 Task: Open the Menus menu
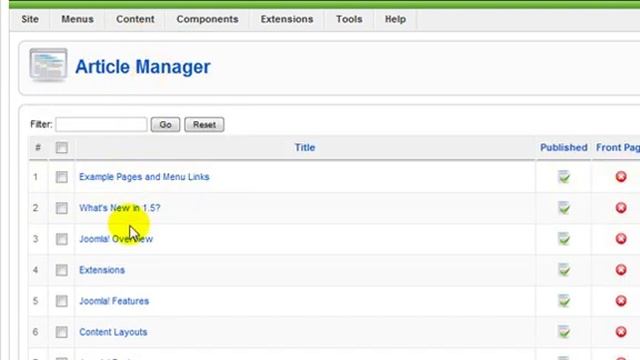click(x=77, y=19)
